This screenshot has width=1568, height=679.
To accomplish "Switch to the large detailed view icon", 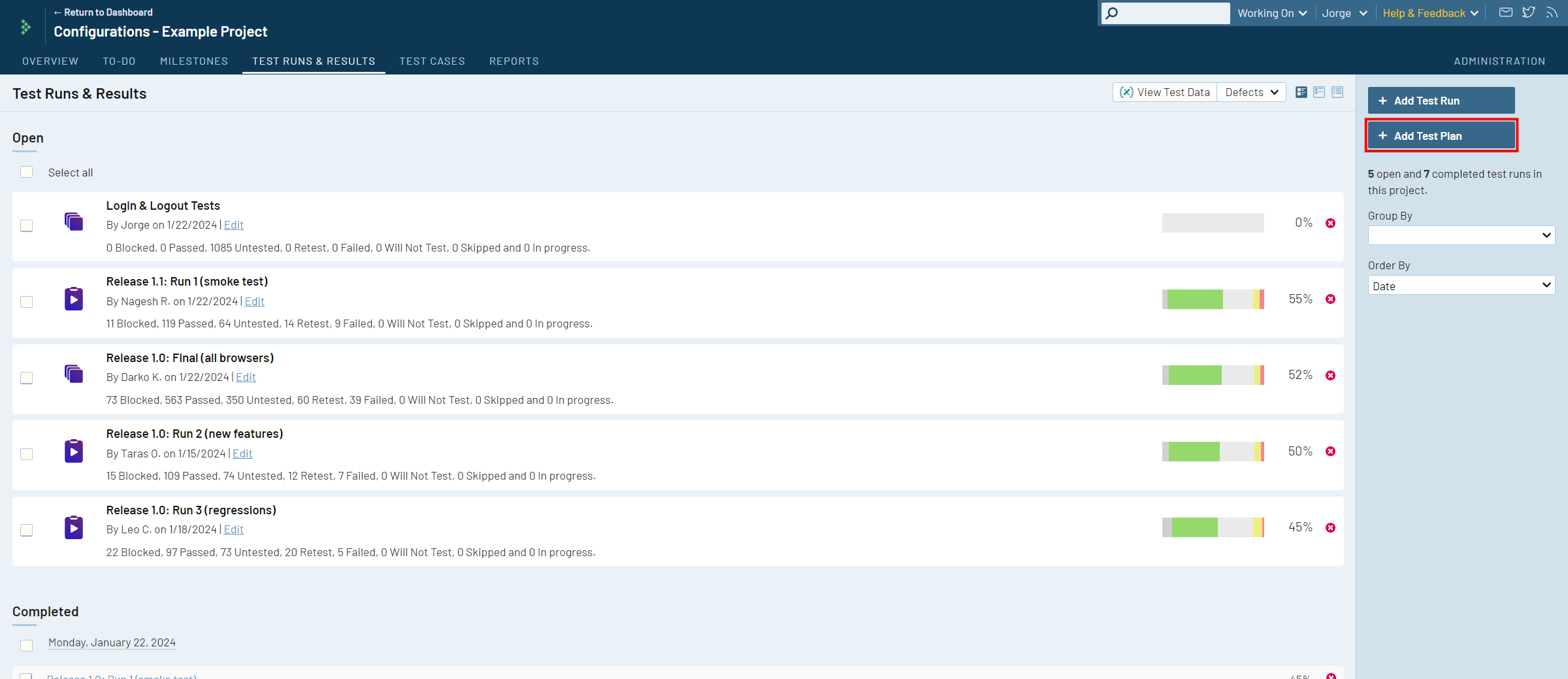I will click(x=1301, y=92).
